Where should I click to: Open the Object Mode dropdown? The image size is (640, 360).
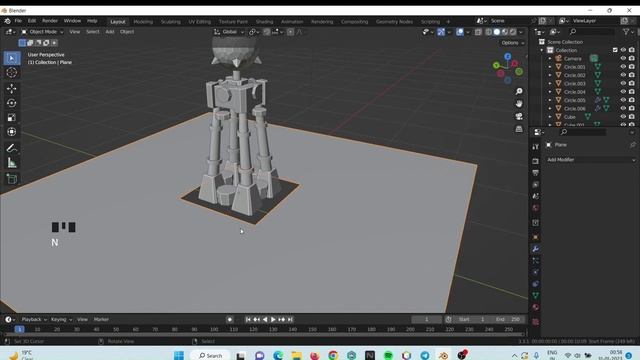pyautogui.click(x=42, y=32)
